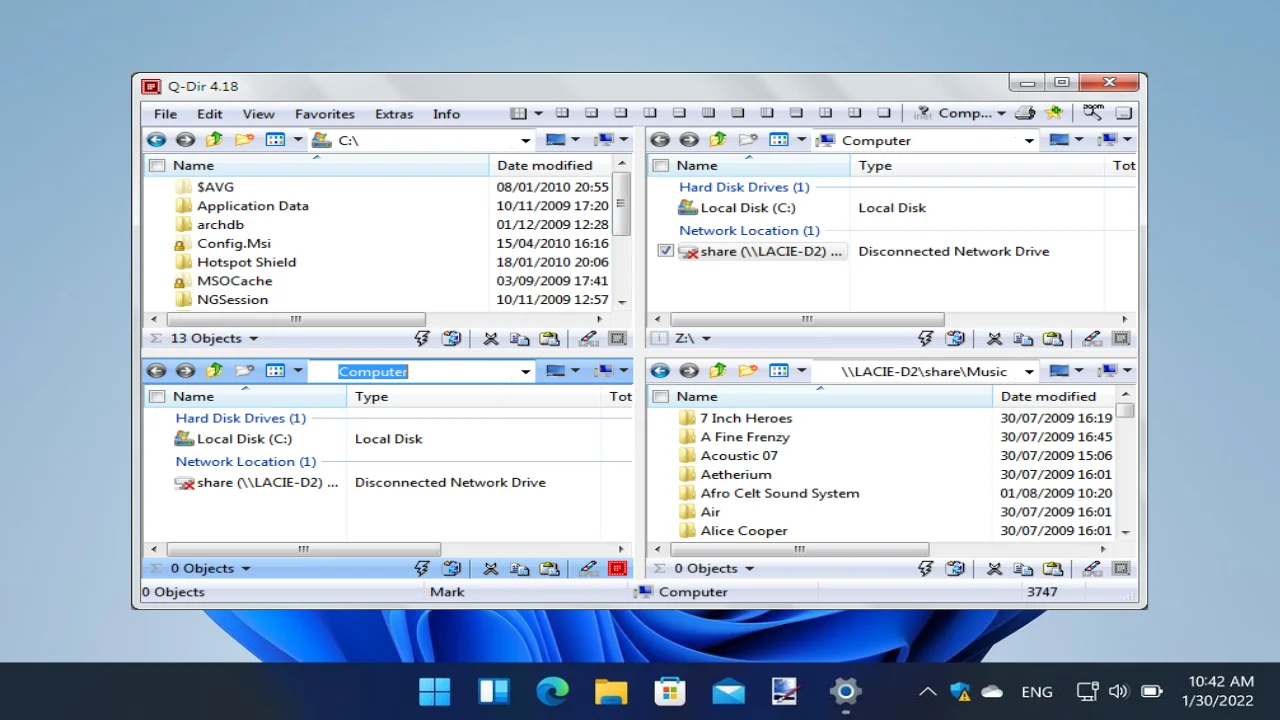Go forward in the C:\ pane
This screenshot has width=1280, height=720.
pos(185,140)
